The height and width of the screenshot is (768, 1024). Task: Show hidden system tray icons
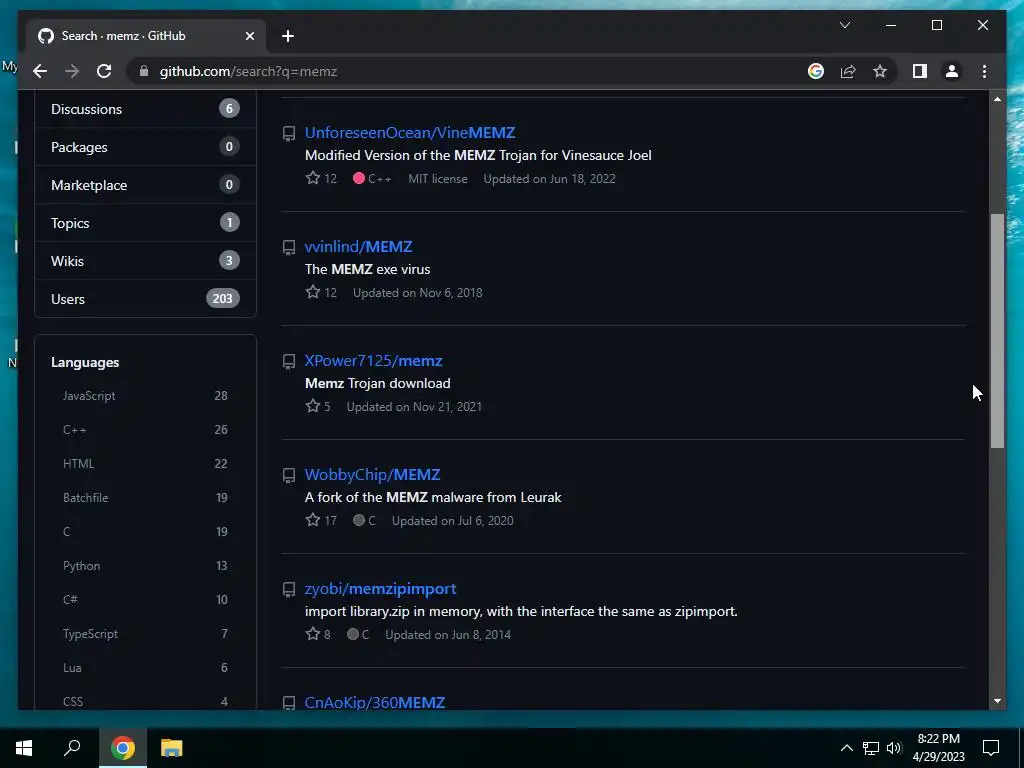tap(846, 748)
